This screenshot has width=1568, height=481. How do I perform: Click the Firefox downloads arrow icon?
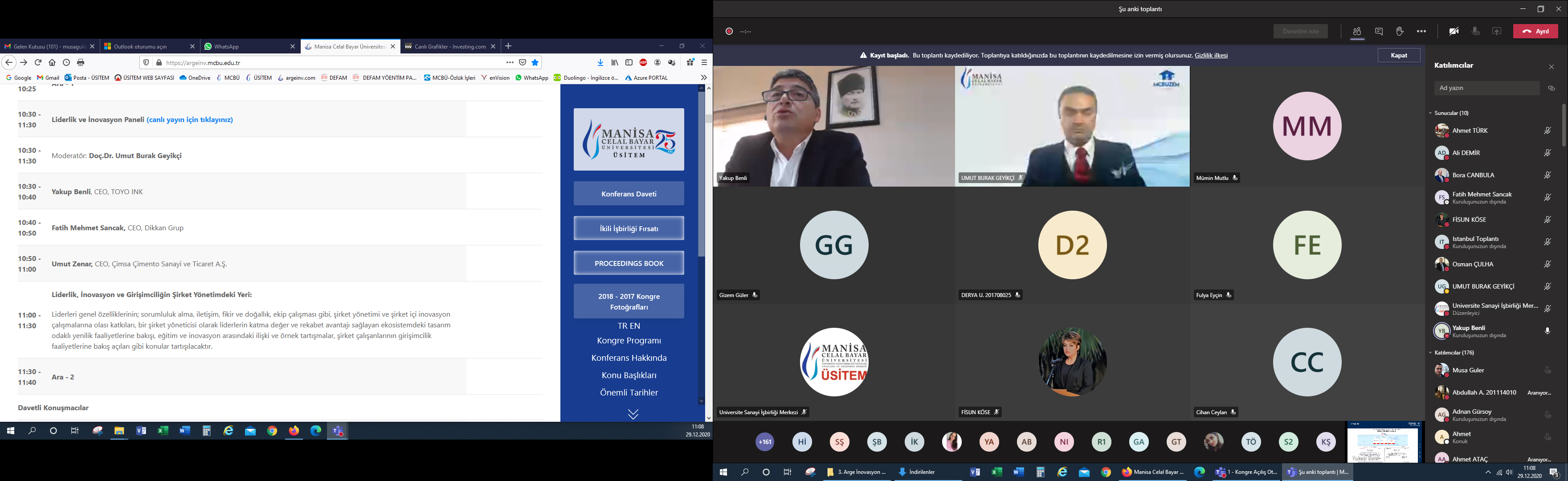600,63
